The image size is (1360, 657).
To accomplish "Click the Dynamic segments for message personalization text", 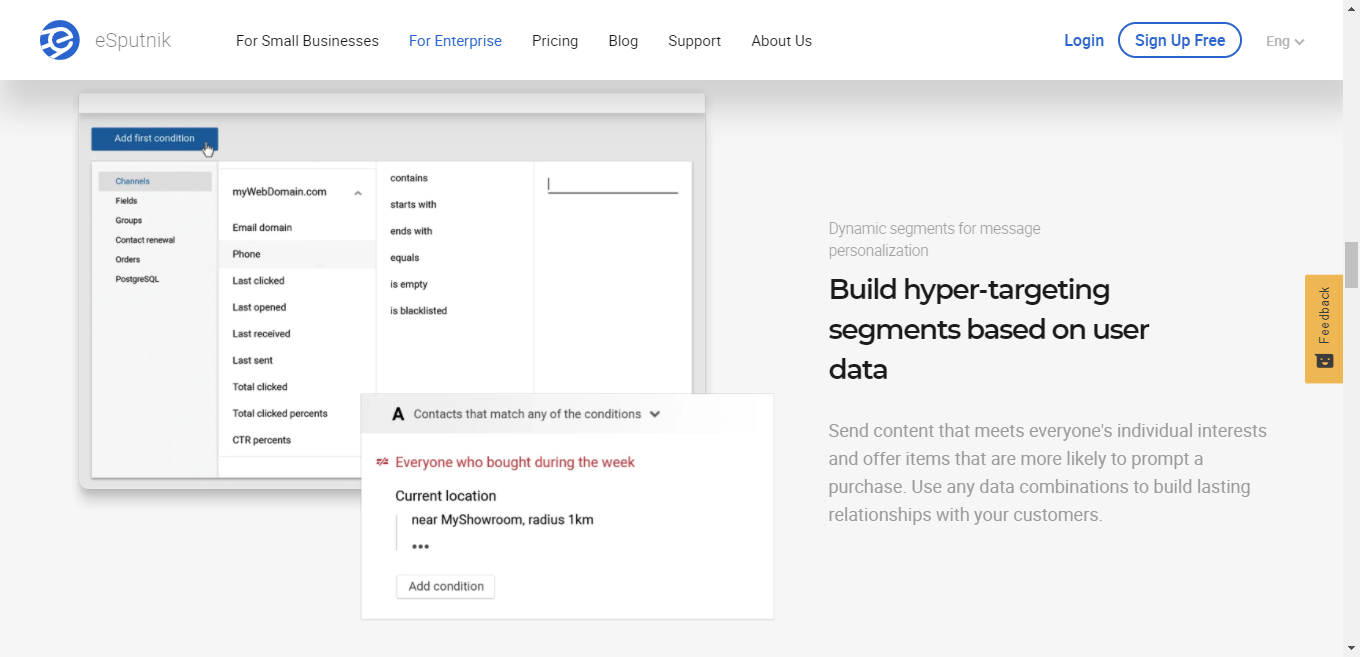I will (x=934, y=239).
